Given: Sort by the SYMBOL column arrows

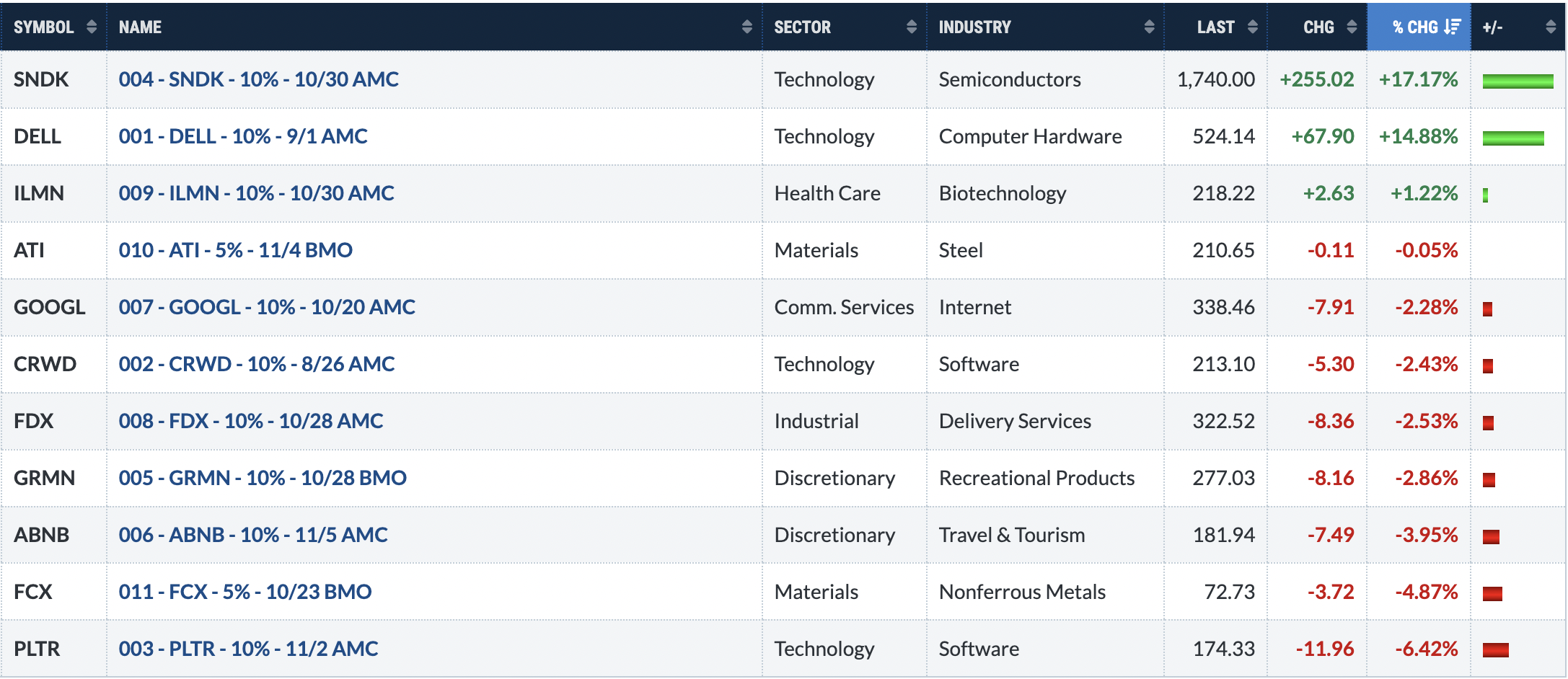Looking at the screenshot, I should click(91, 27).
